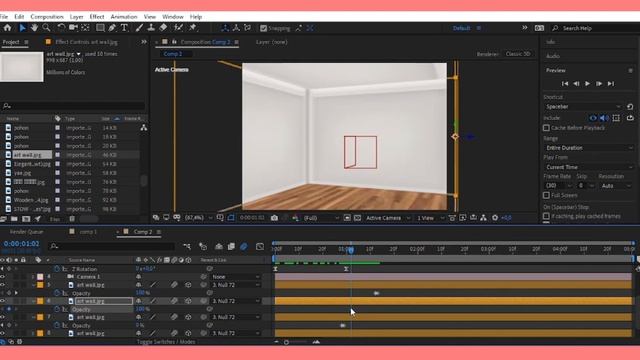Jump to the last frame
The width and height of the screenshot is (640, 360).
611,84
